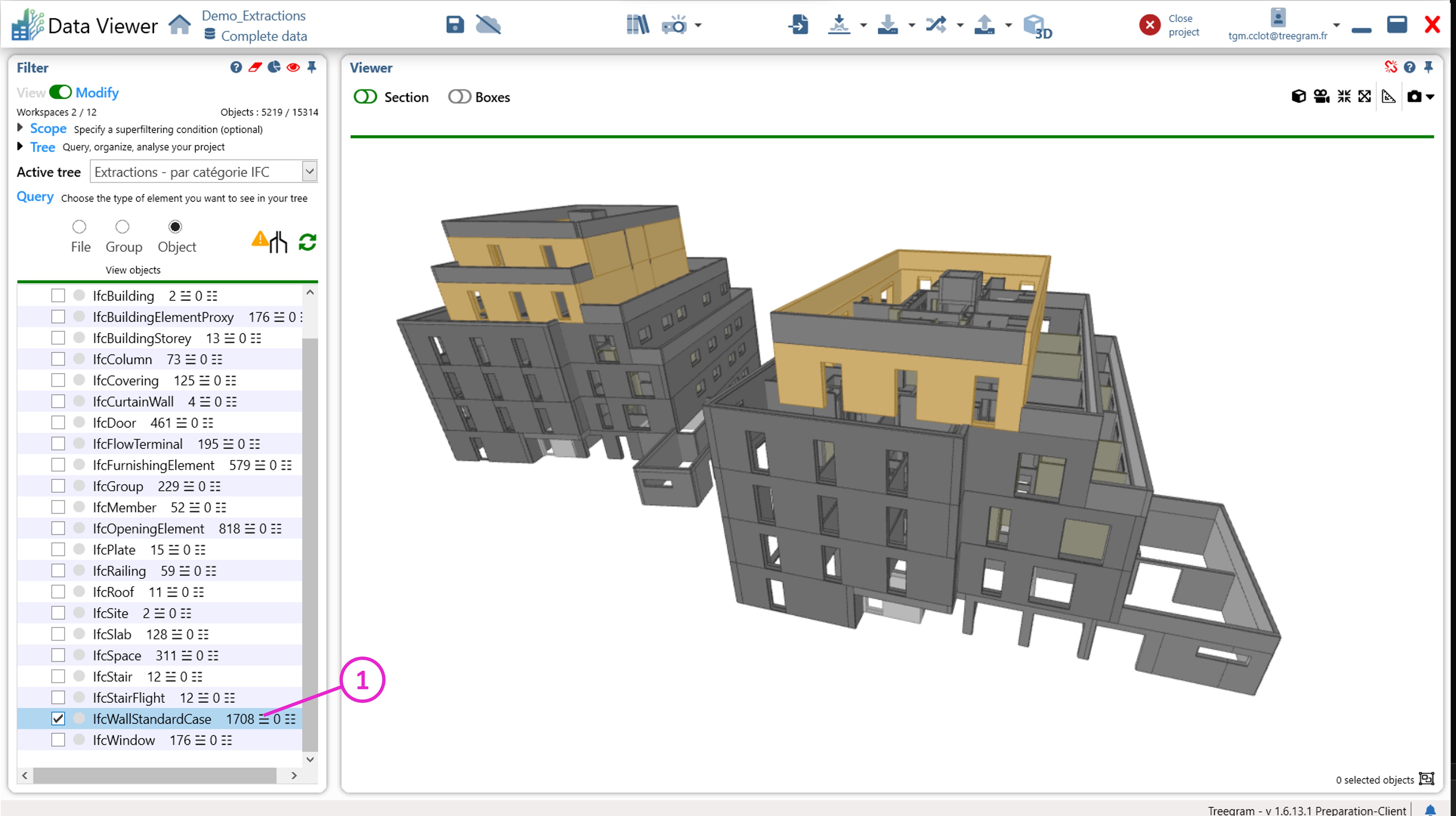Toggle the Section switch in Viewer

pos(365,97)
